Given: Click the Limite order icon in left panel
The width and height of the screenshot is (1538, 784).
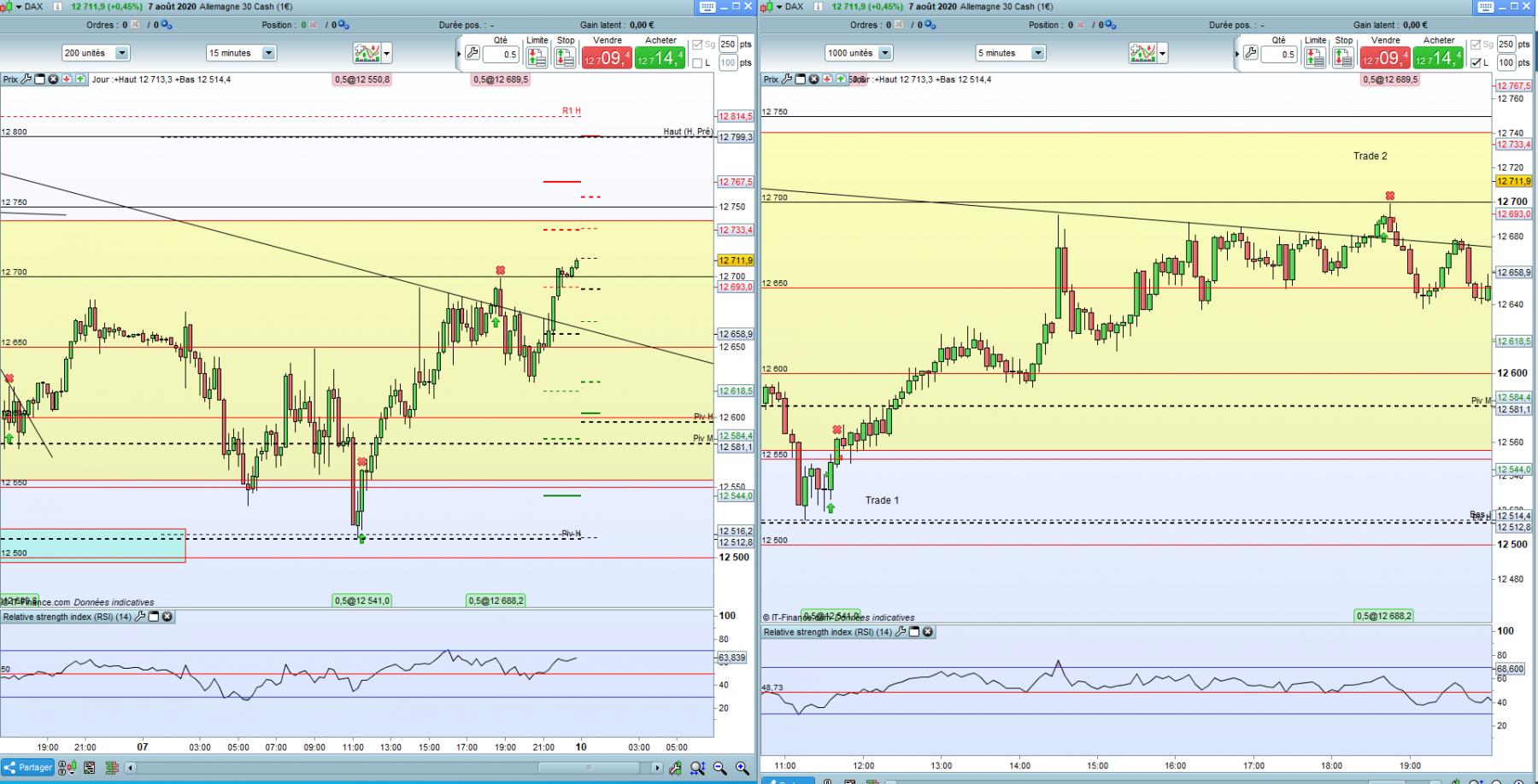Looking at the screenshot, I should [x=537, y=57].
